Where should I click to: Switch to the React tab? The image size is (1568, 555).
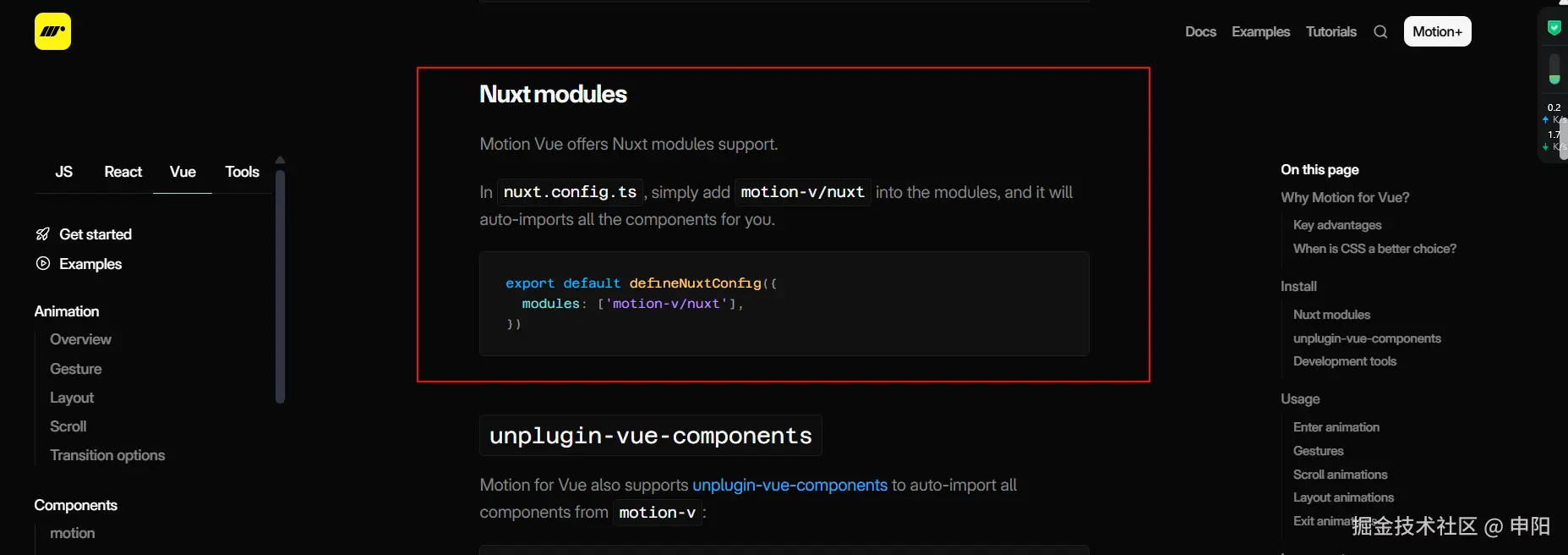(x=123, y=172)
